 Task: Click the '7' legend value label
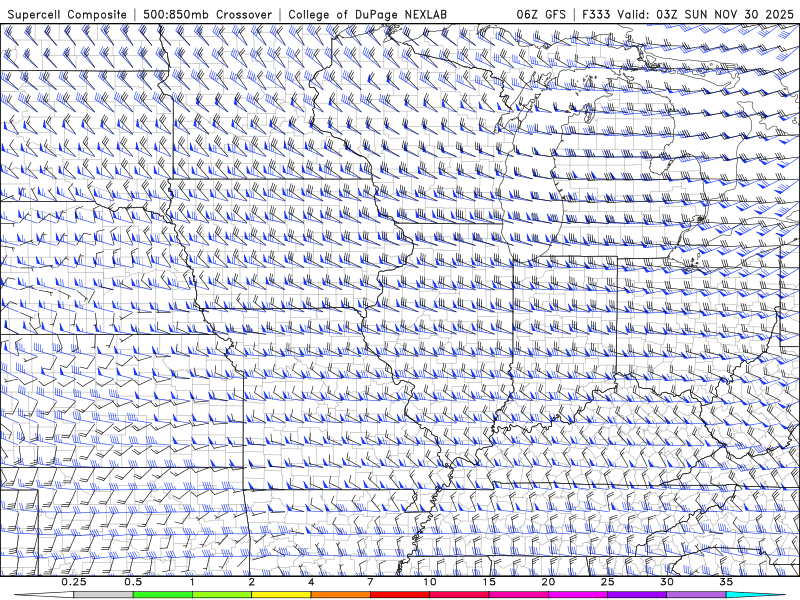pyautogui.click(x=370, y=582)
